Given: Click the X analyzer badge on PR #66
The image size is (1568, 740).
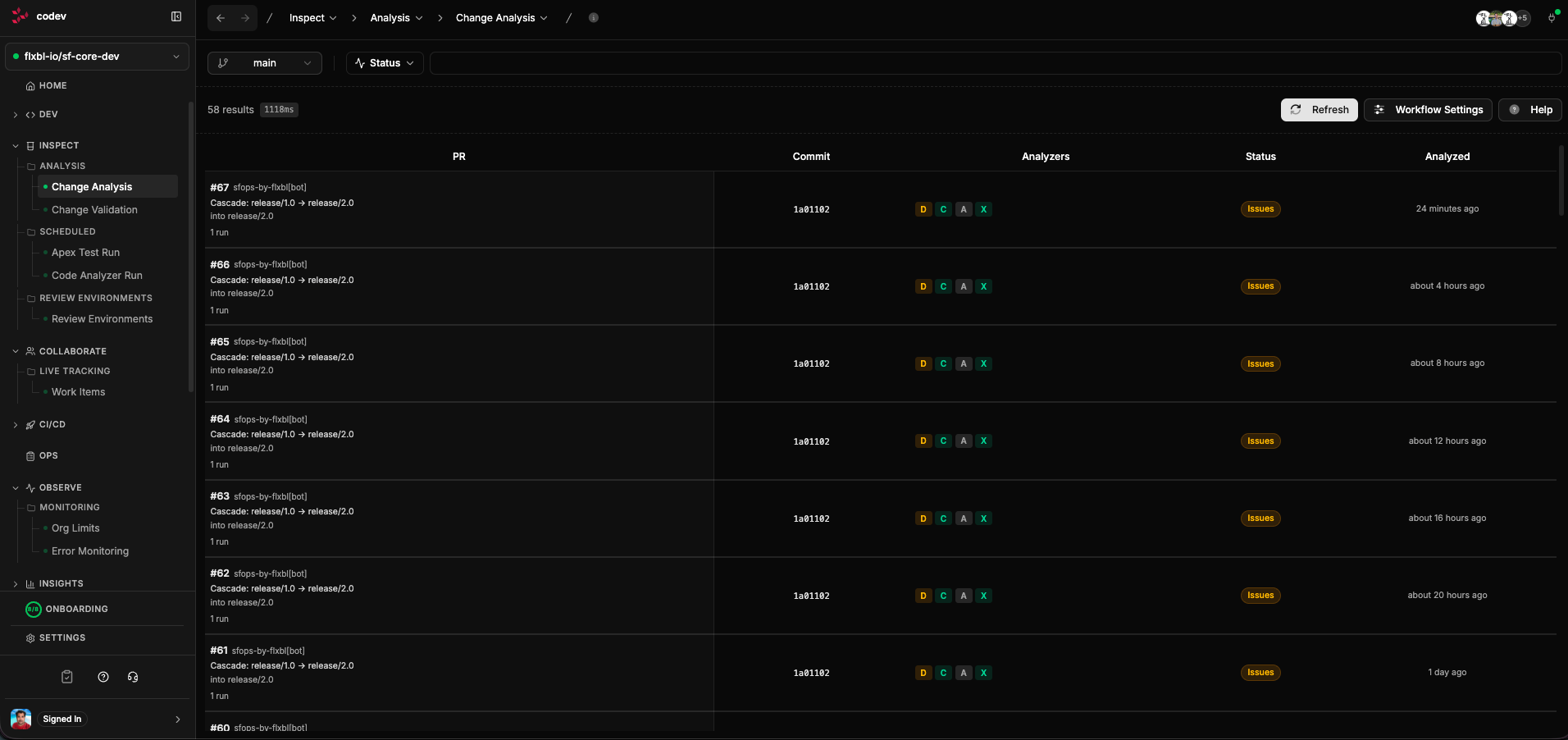Looking at the screenshot, I should [x=983, y=286].
